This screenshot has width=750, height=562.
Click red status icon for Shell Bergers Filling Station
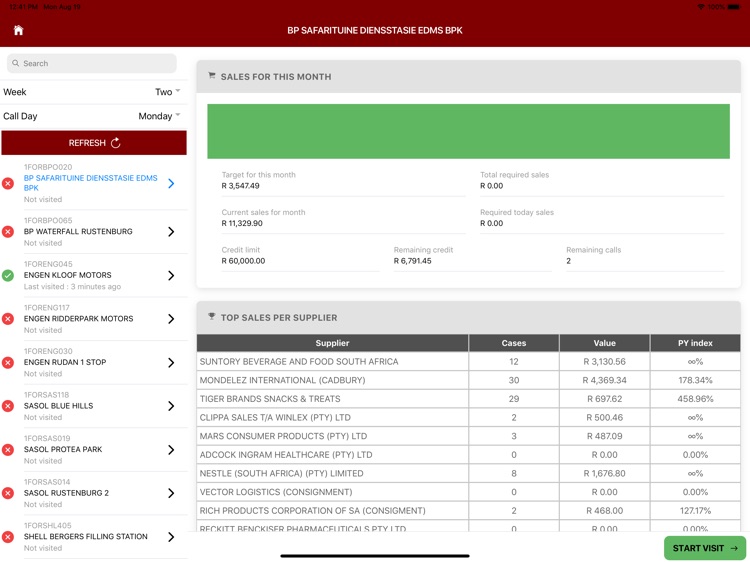pos(8,537)
